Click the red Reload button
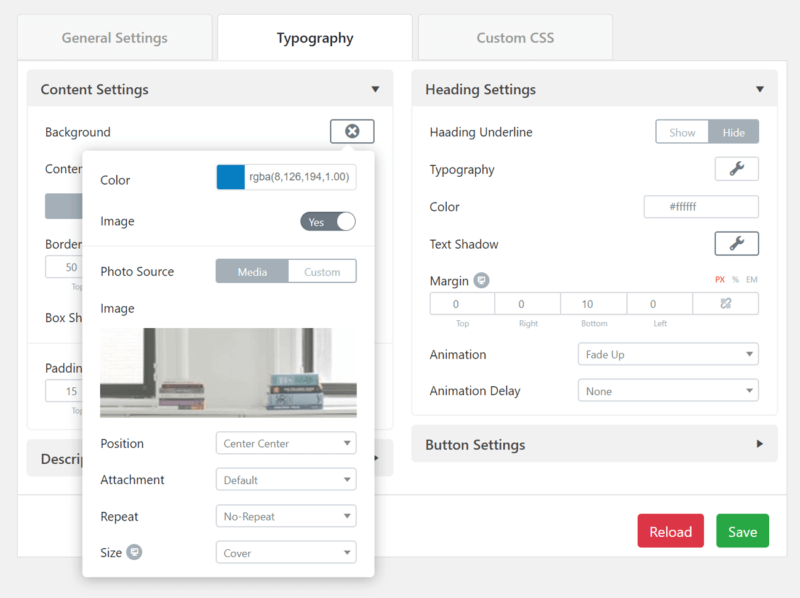The height and width of the screenshot is (598, 800). pos(670,531)
